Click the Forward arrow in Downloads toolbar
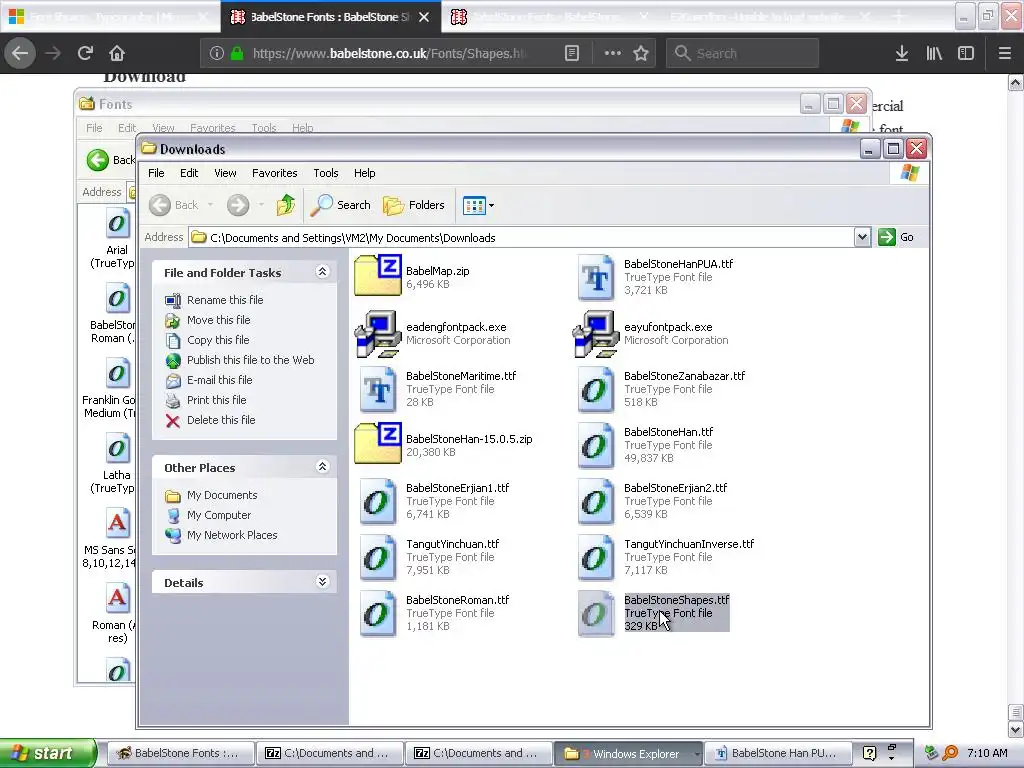 (x=238, y=205)
